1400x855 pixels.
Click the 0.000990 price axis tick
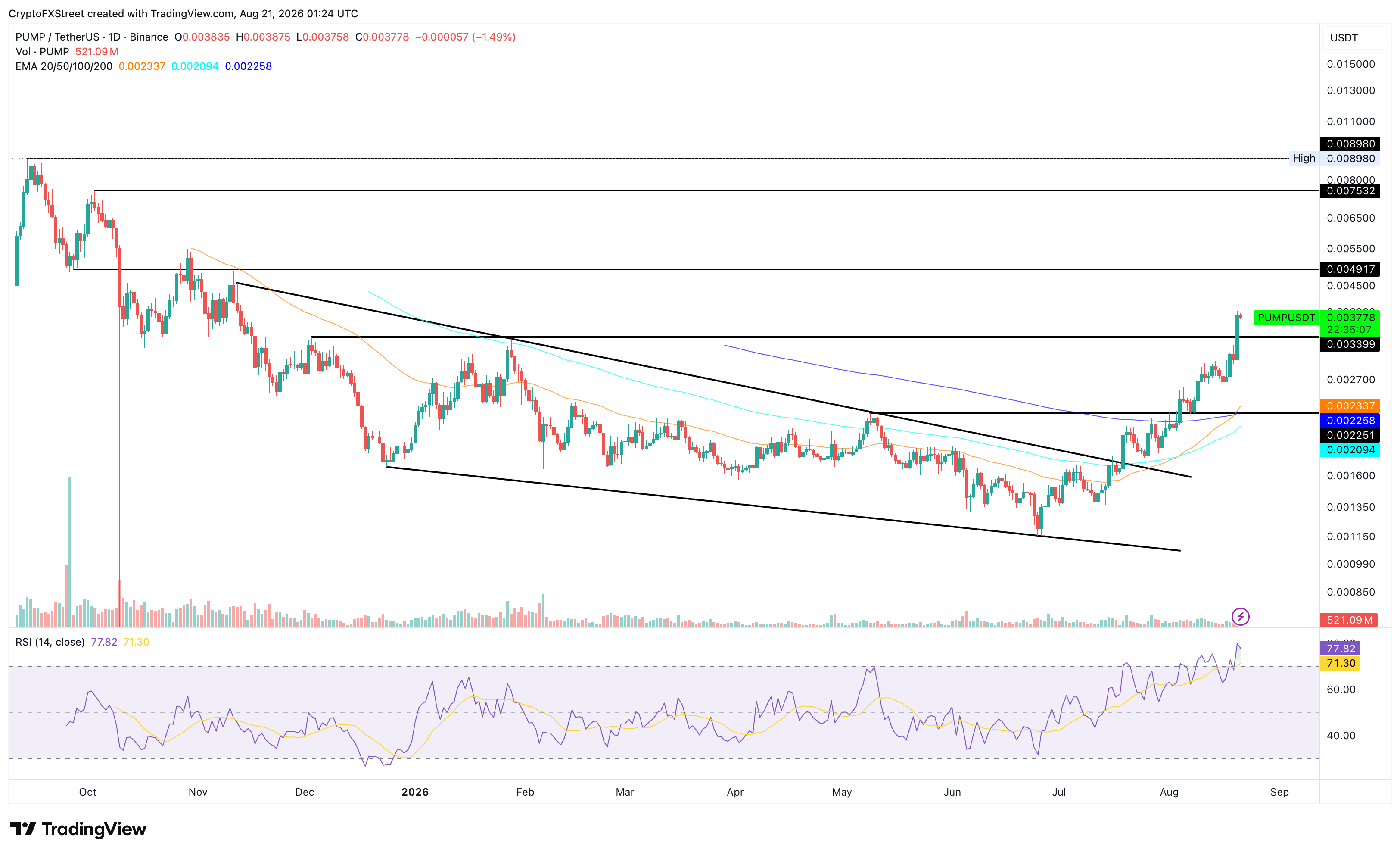pyautogui.click(x=1350, y=564)
